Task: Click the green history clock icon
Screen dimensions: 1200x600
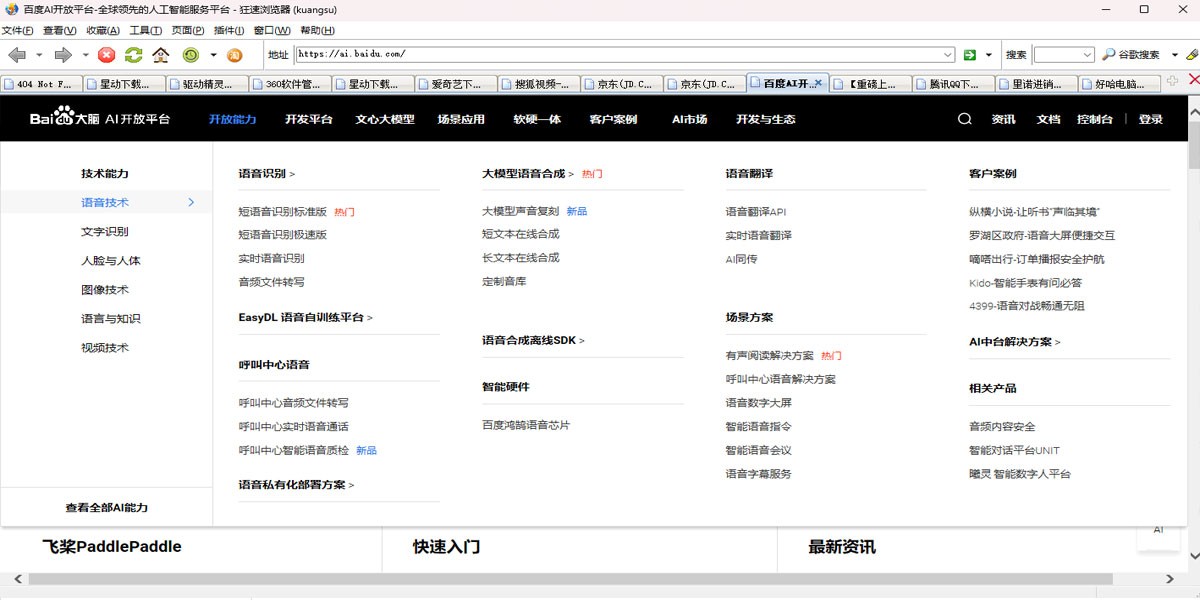Action: click(x=191, y=55)
